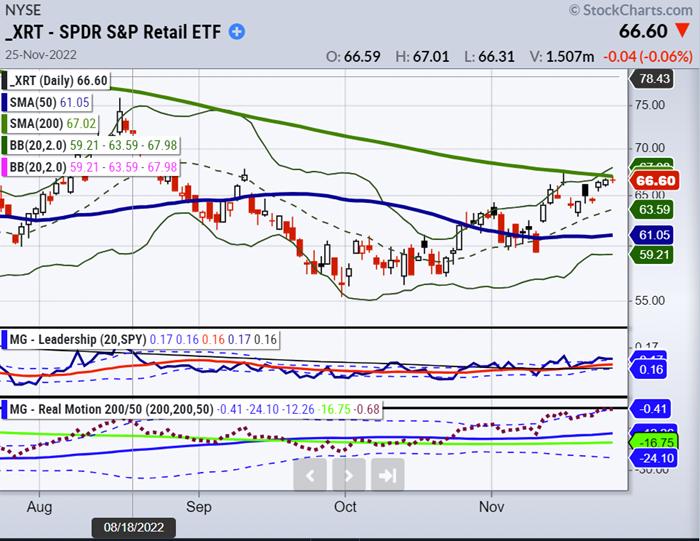Click the Oct label on the time axis
This screenshot has width=700, height=541.
[x=345, y=508]
